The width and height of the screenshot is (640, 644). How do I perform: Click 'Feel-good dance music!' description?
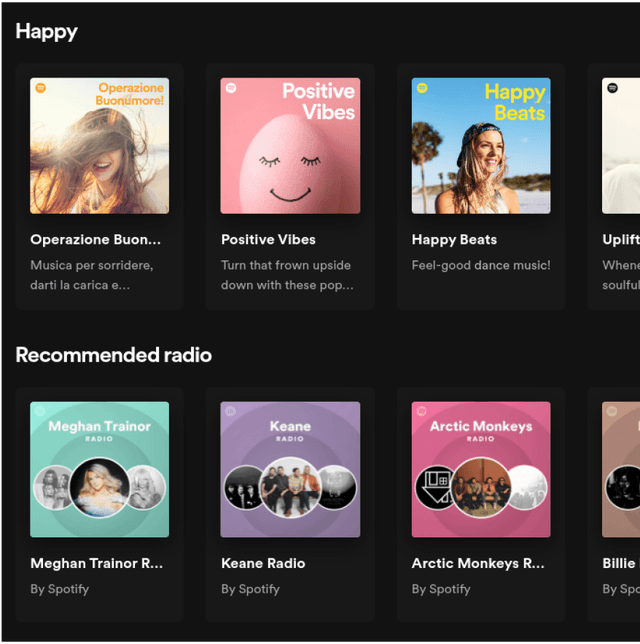[481, 265]
